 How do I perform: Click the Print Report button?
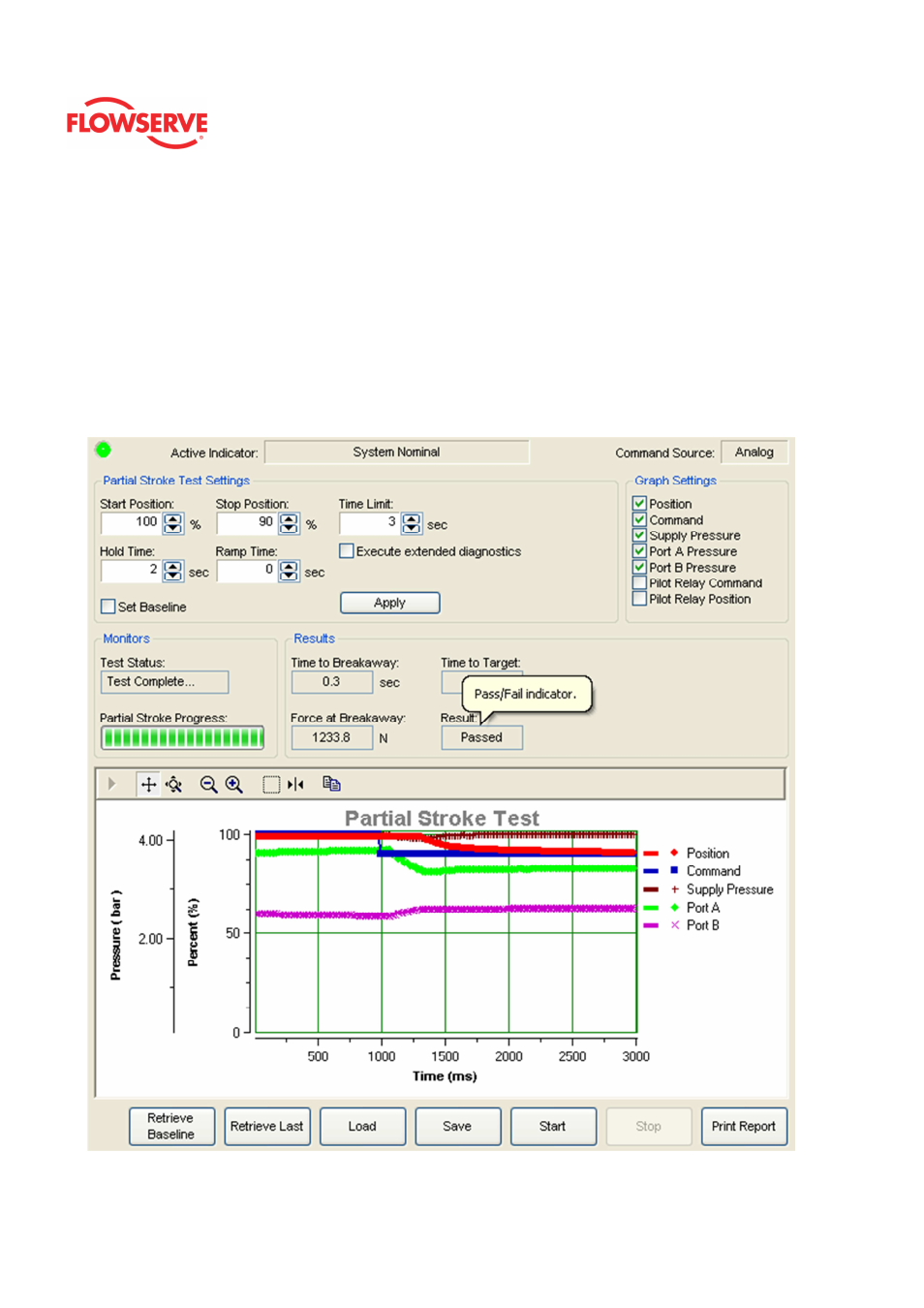[744, 1127]
